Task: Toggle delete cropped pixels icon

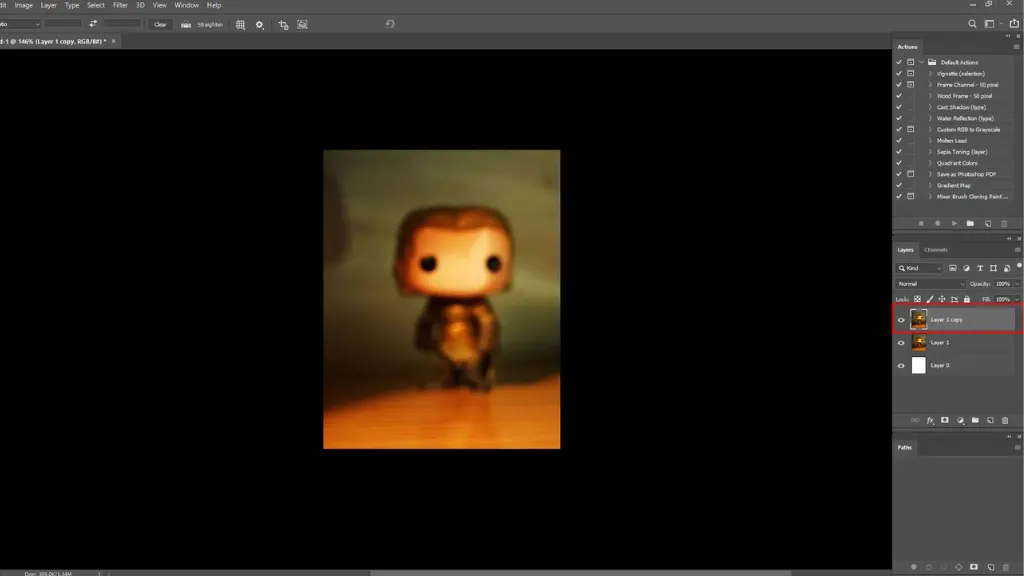Action: coord(283,24)
